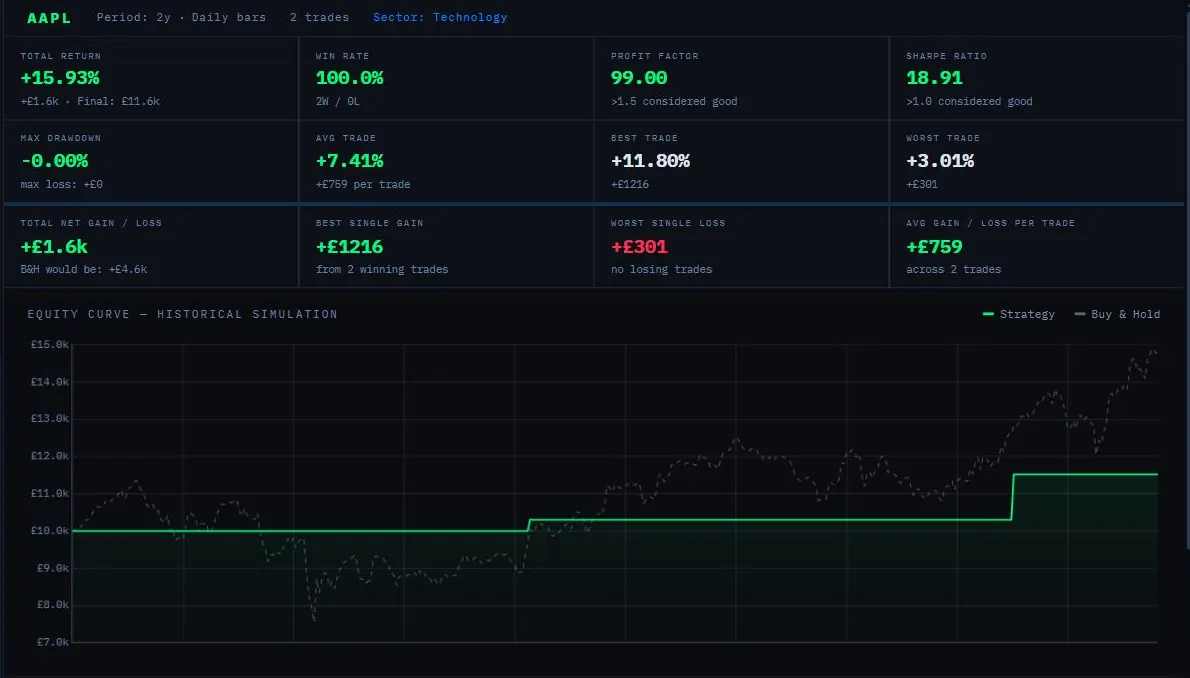Image resolution: width=1190 pixels, height=678 pixels.
Task: Click the Best Trade +11.80% value
Action: [650, 160]
